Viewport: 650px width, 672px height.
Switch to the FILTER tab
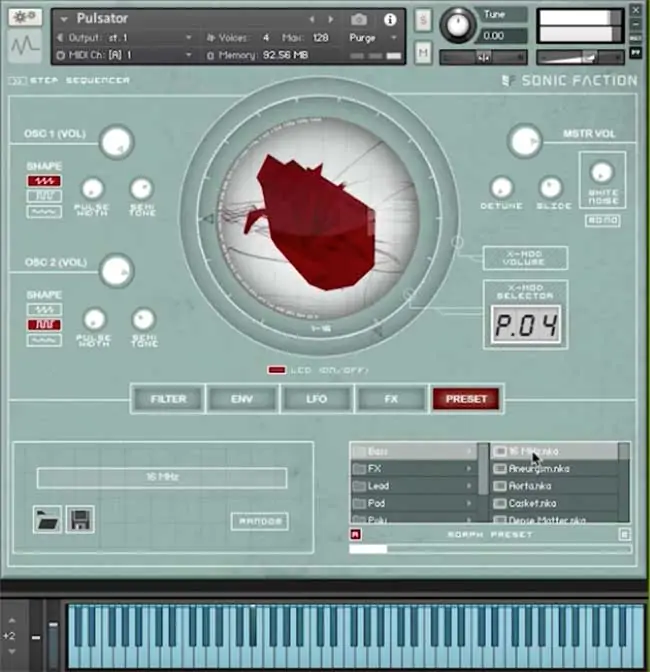pos(168,399)
